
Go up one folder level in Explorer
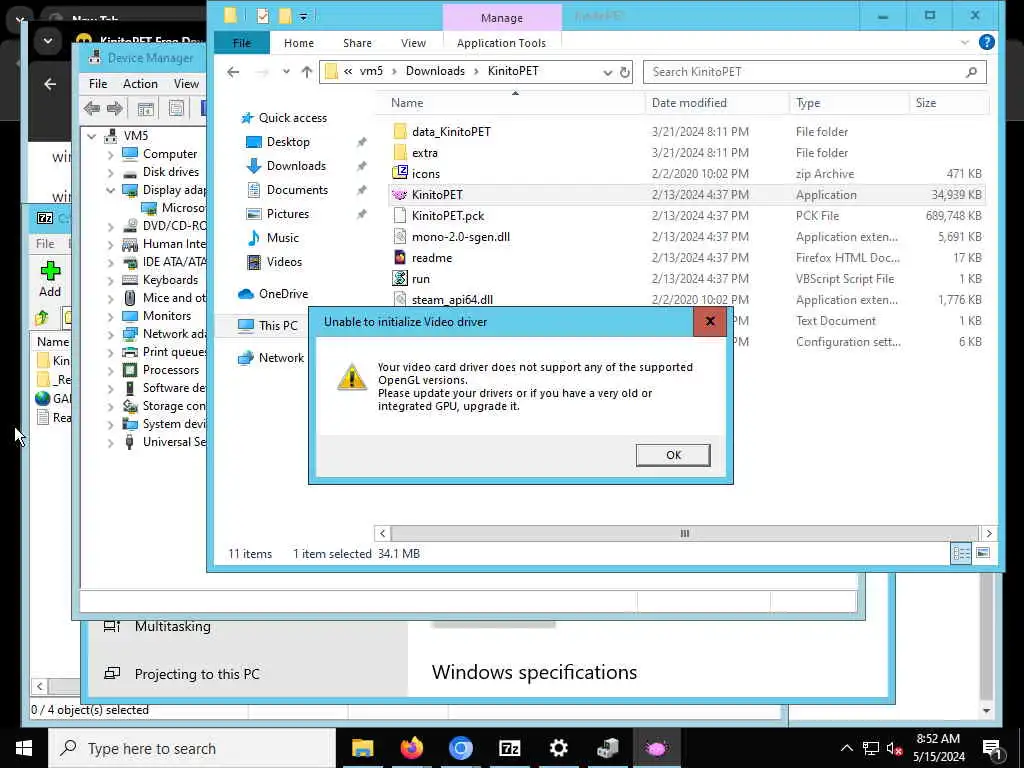click(306, 72)
